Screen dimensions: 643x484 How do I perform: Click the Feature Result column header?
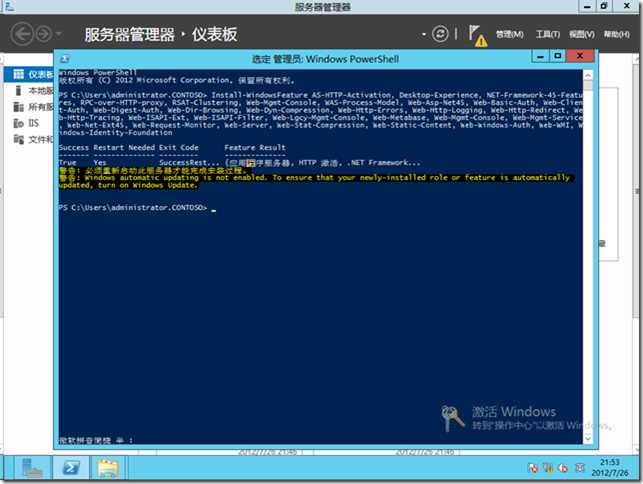click(x=255, y=148)
